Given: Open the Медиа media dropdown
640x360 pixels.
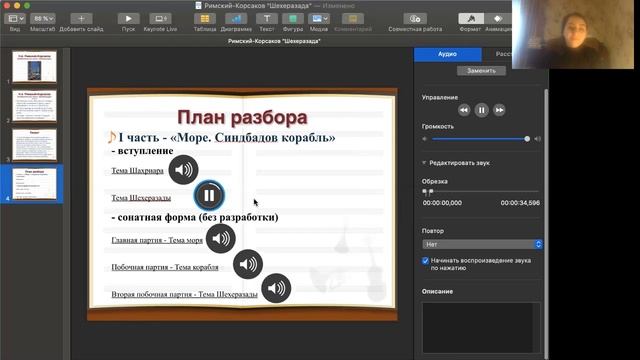Looking at the screenshot, I should point(319,19).
